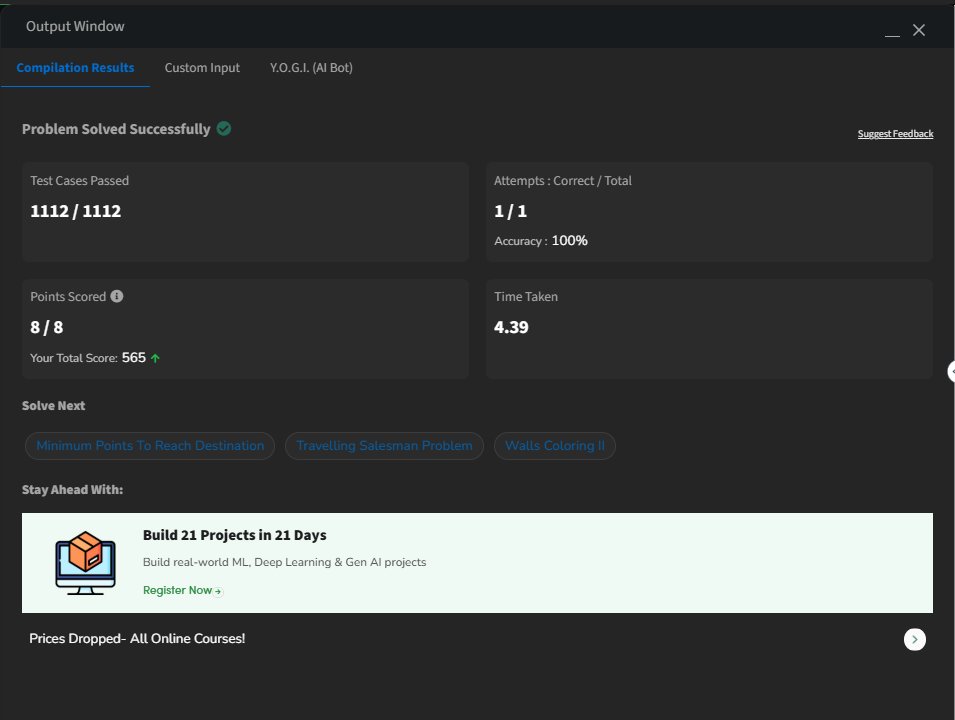Switch to the Compilation Results tab

(76, 68)
